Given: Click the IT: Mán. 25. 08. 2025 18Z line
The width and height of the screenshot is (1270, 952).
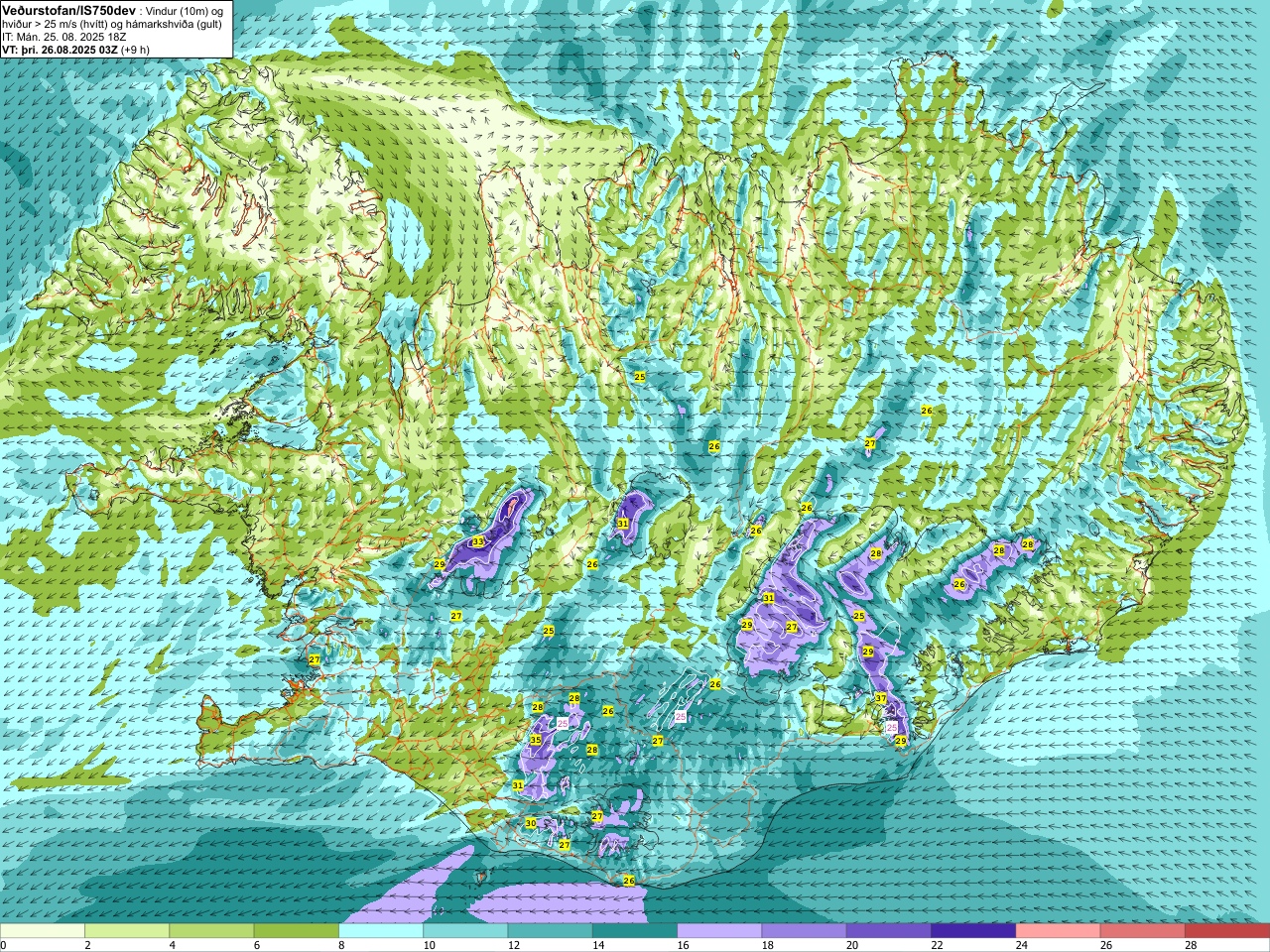Looking at the screenshot, I should click(64, 37).
